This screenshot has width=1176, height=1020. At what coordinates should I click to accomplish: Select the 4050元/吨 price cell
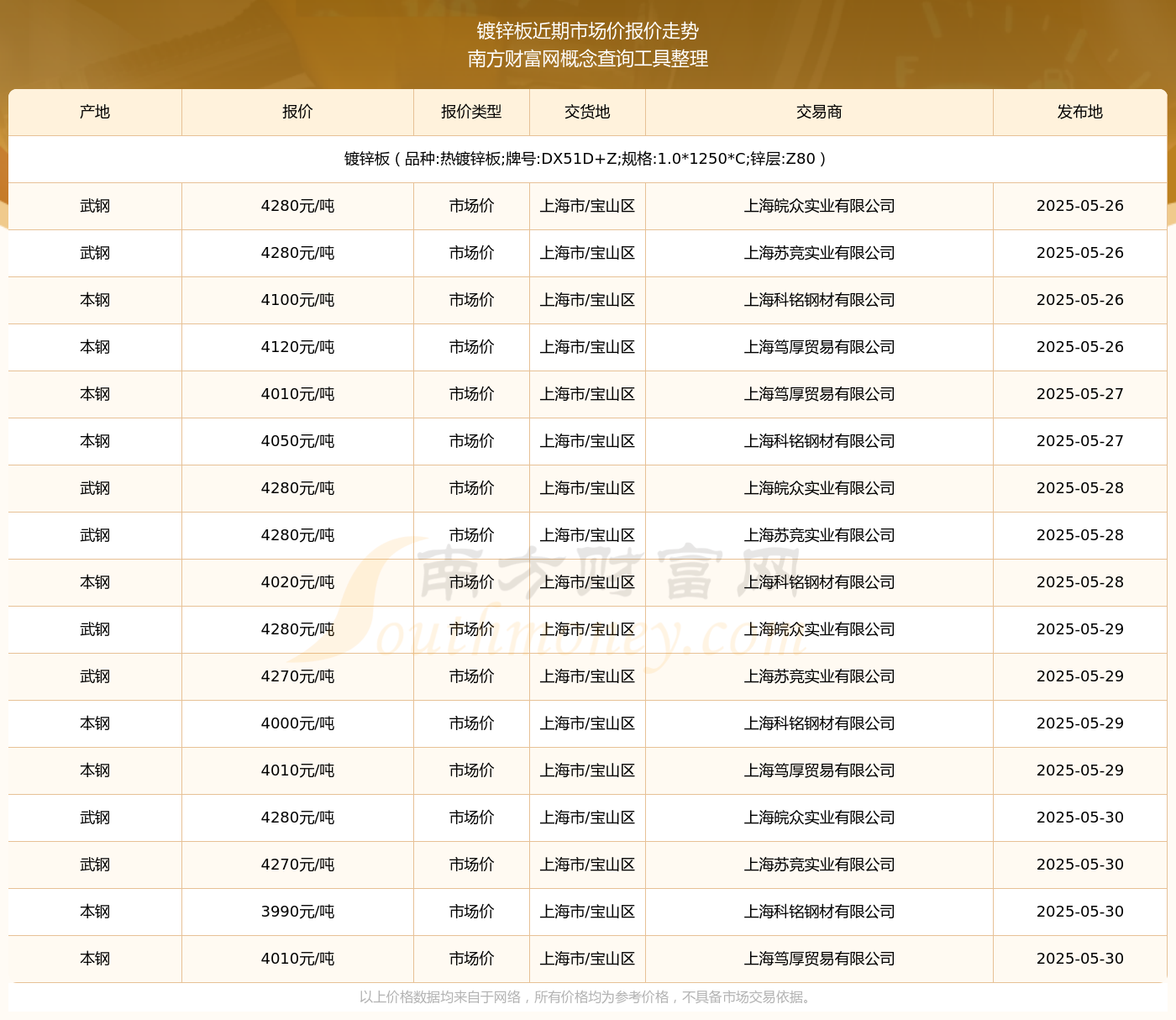pyautogui.click(x=297, y=441)
